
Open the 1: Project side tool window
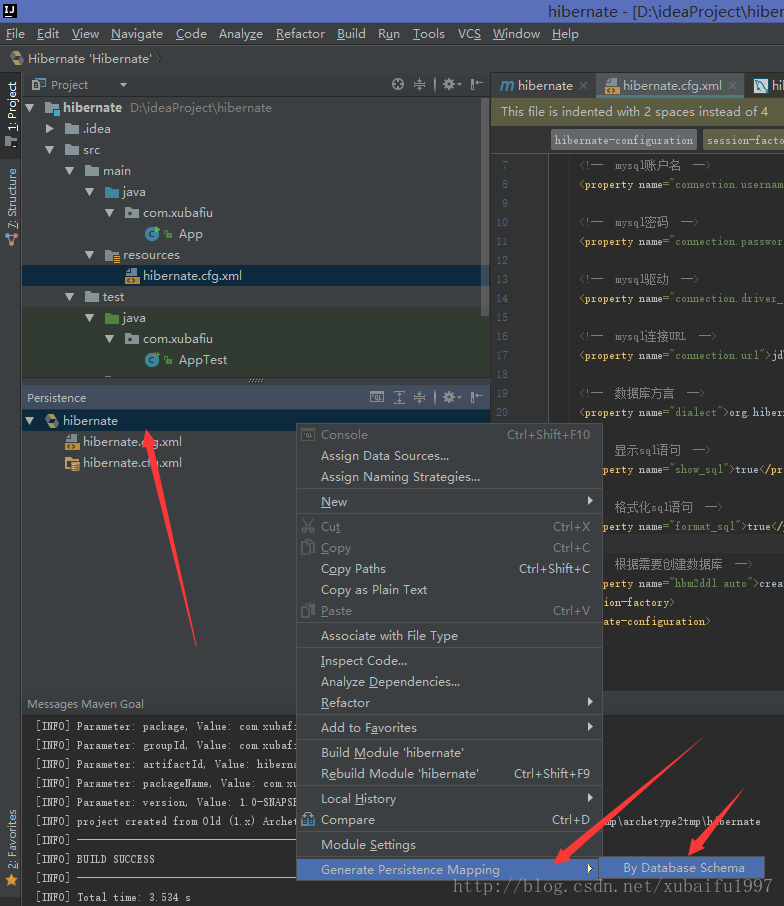pyautogui.click(x=12, y=114)
